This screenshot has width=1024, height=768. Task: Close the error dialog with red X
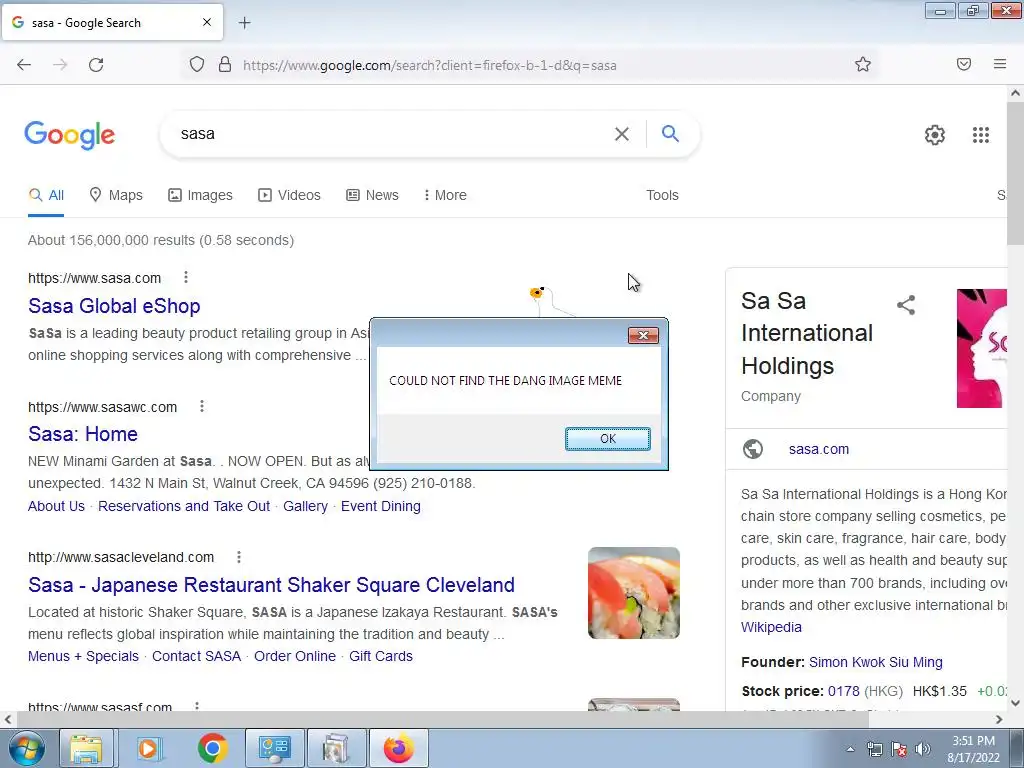click(x=643, y=335)
